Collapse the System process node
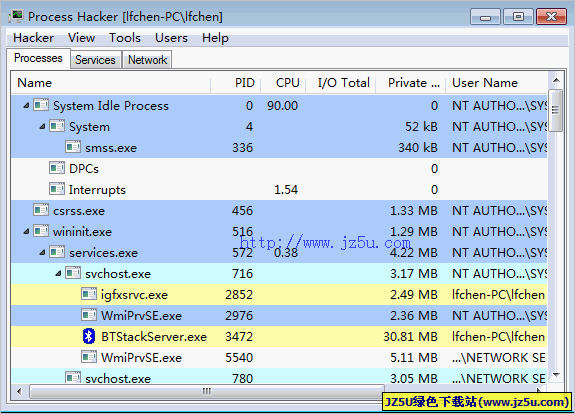The width and height of the screenshot is (575, 414). tap(42, 127)
